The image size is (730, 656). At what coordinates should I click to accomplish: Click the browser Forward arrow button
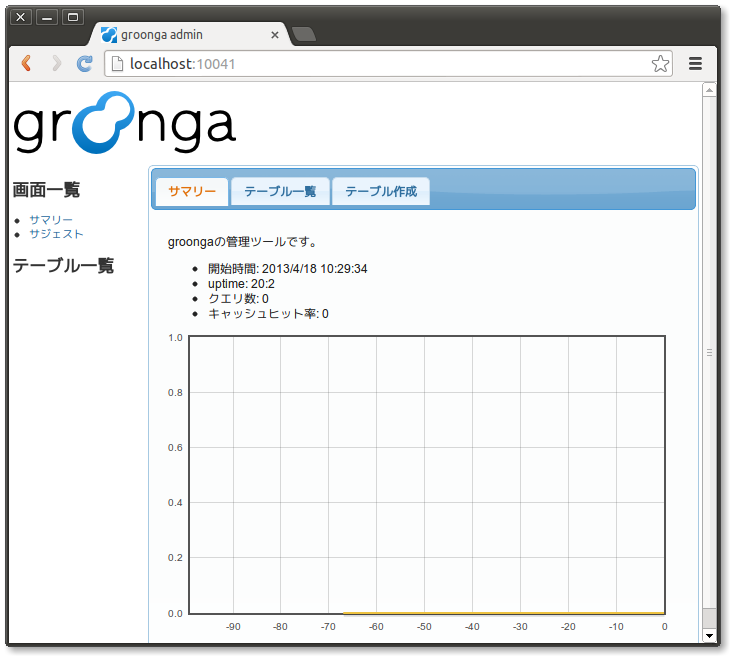pyautogui.click(x=56, y=64)
